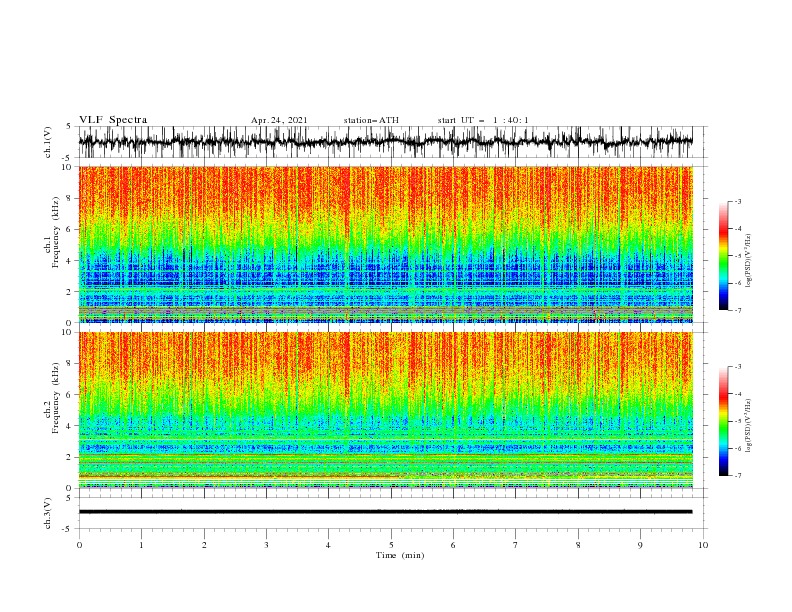
Task: Select the date text "Apr. 24, 2021"
Action: 279,120
